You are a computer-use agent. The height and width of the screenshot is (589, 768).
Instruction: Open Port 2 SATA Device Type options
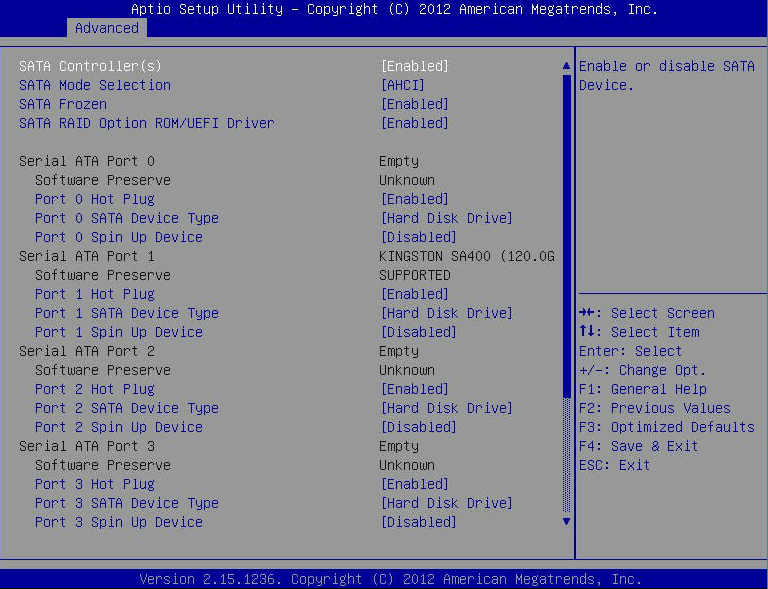[446, 408]
